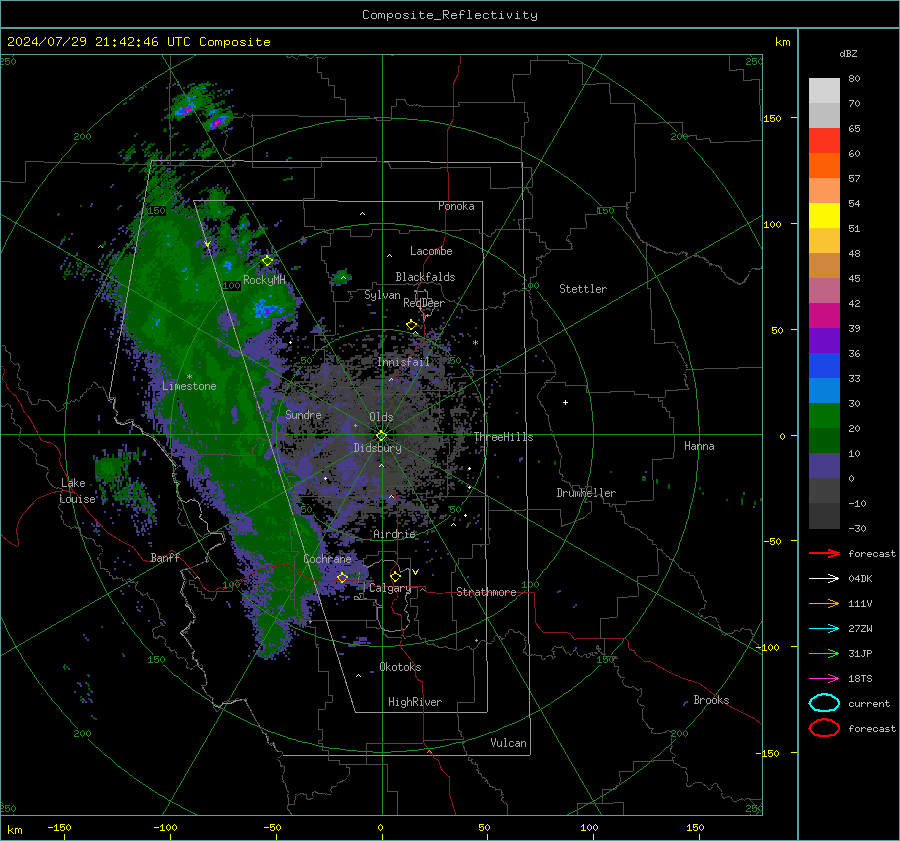The height and width of the screenshot is (841, 900).
Task: Select the orange 60–57 dBZ color swatch
Action: [824, 166]
